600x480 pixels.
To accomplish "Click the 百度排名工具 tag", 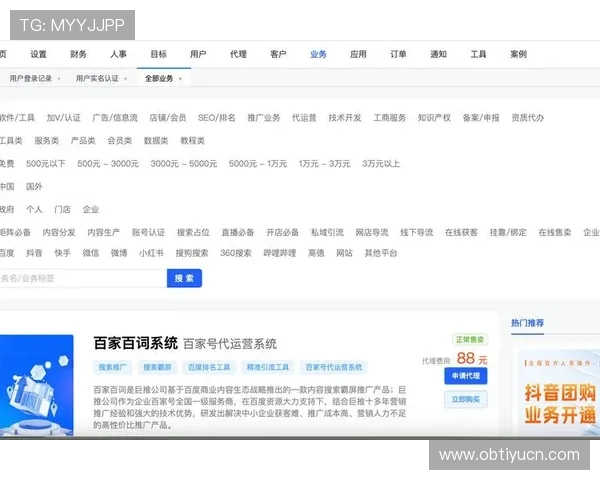I will tap(209, 367).
